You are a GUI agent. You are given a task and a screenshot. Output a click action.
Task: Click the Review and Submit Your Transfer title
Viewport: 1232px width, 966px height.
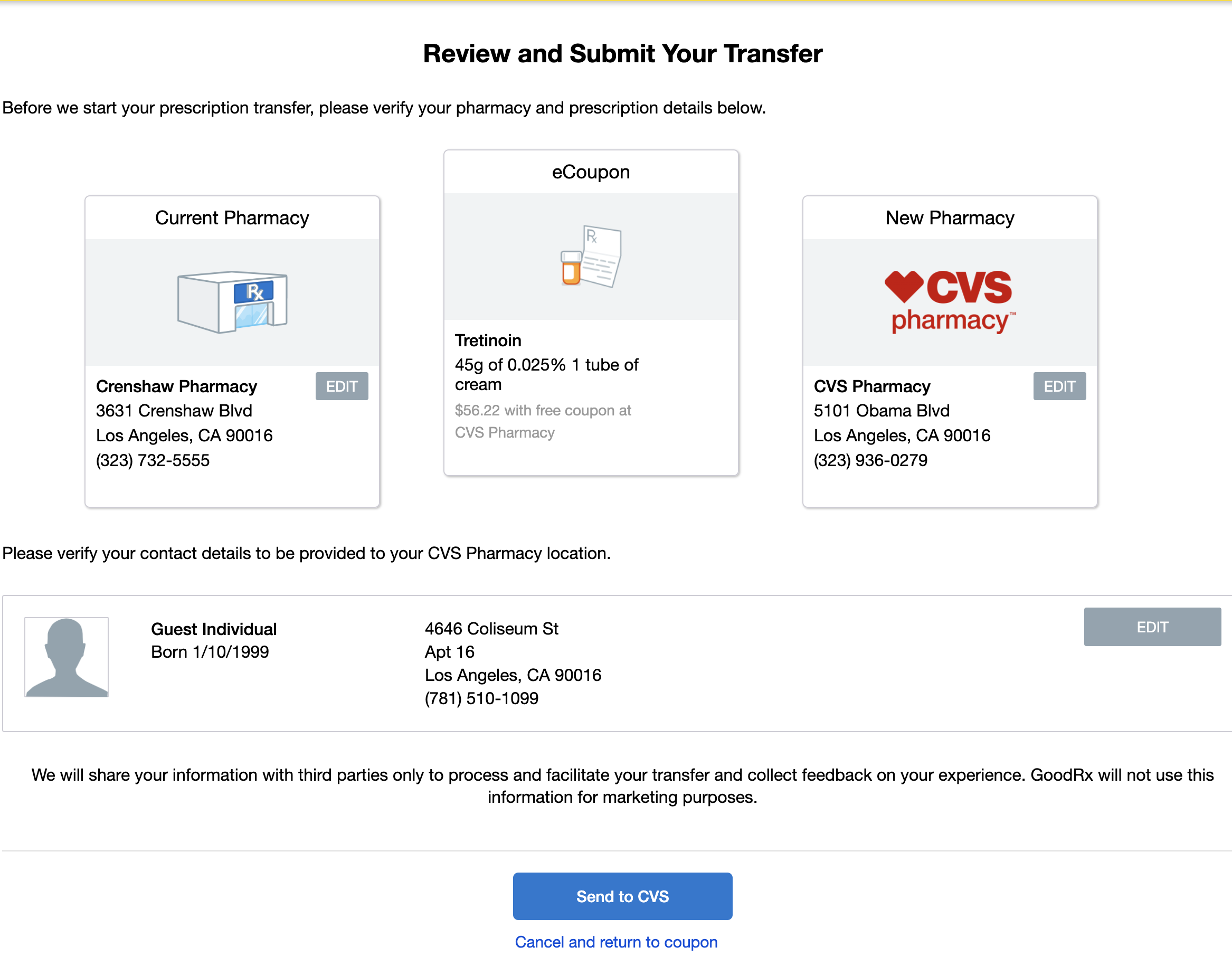click(622, 54)
